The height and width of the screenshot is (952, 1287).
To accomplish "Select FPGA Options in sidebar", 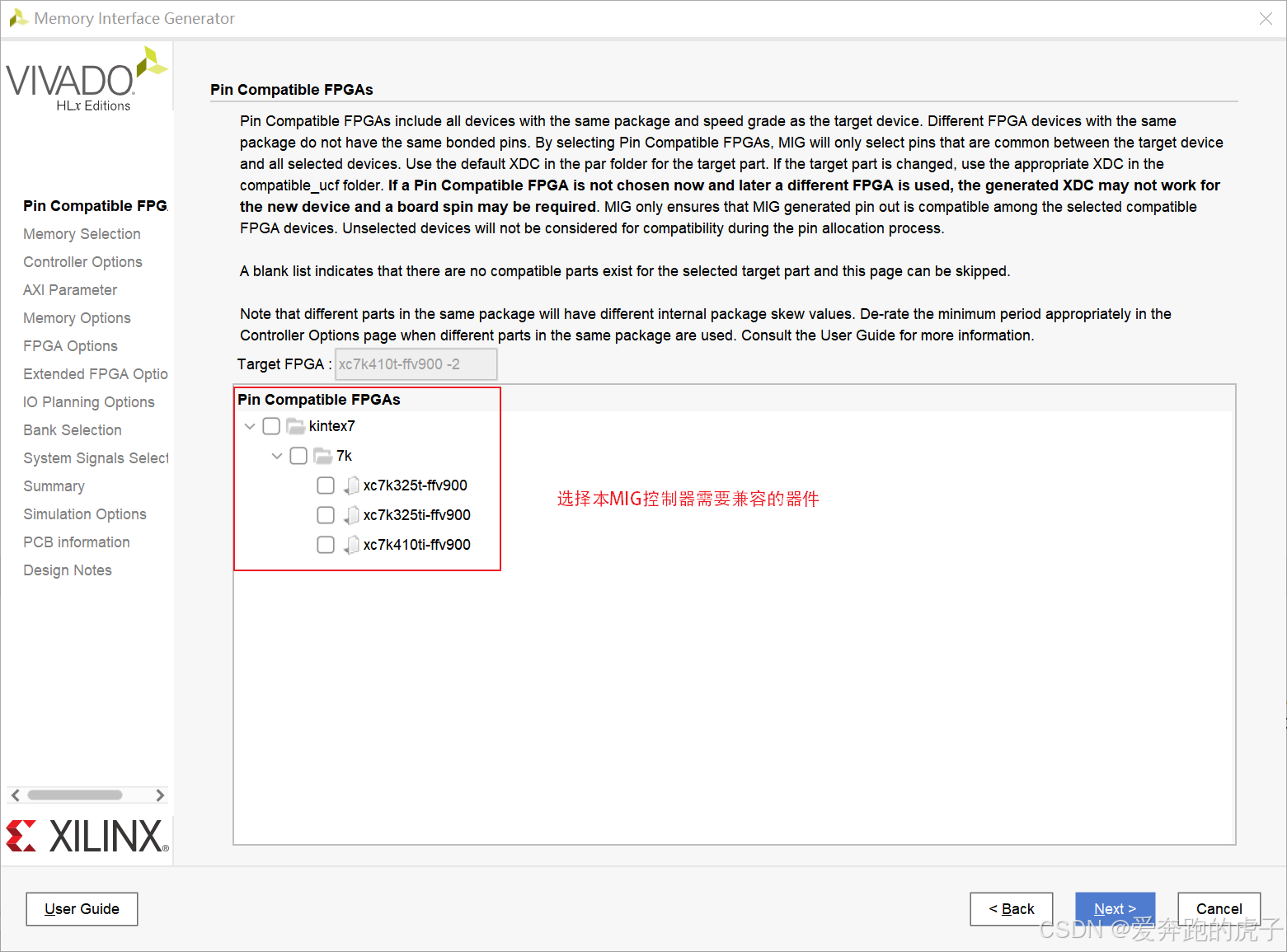I will pyautogui.click(x=70, y=346).
